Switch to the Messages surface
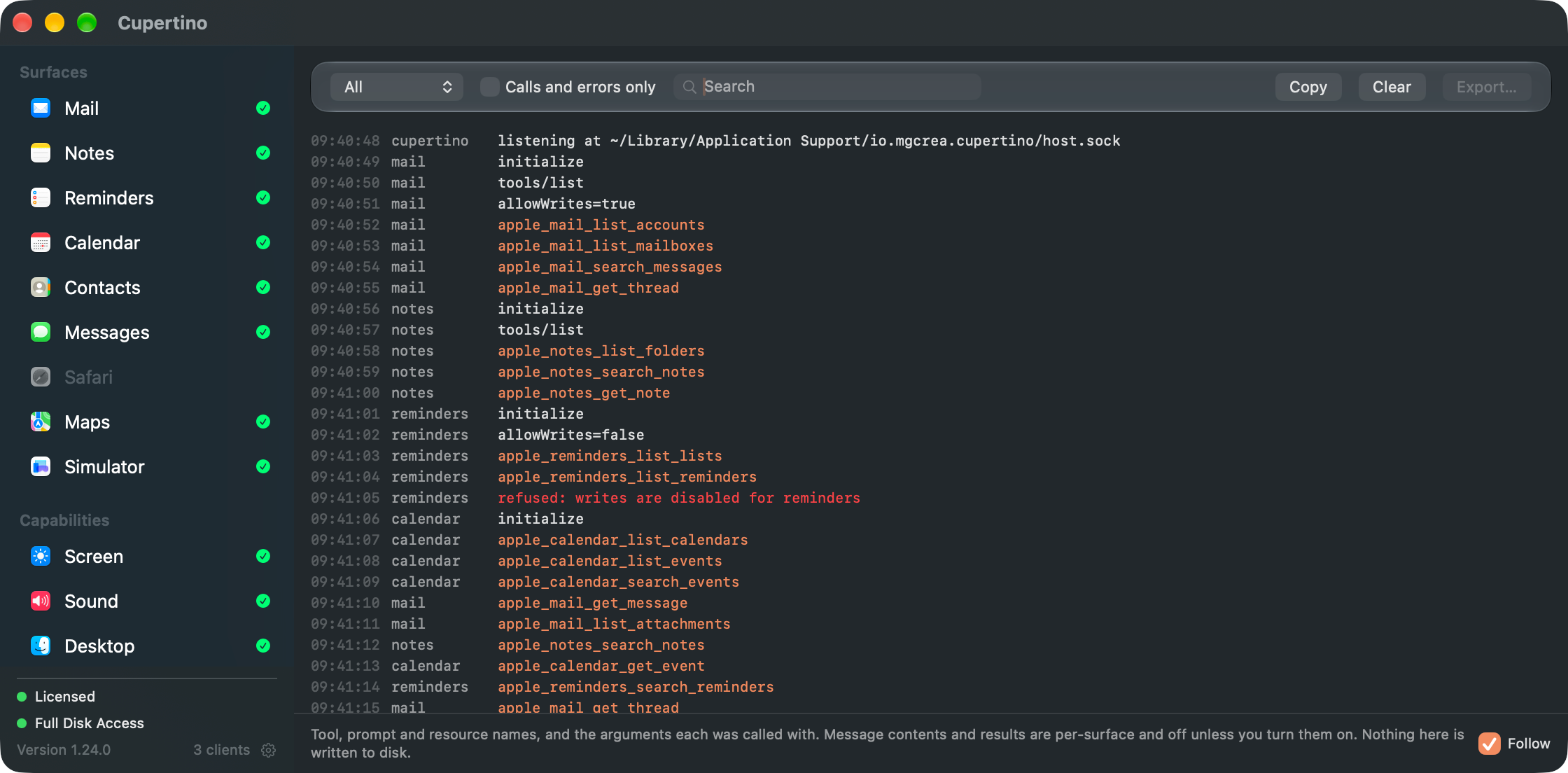Viewport: 1568px width, 773px height. (147, 332)
